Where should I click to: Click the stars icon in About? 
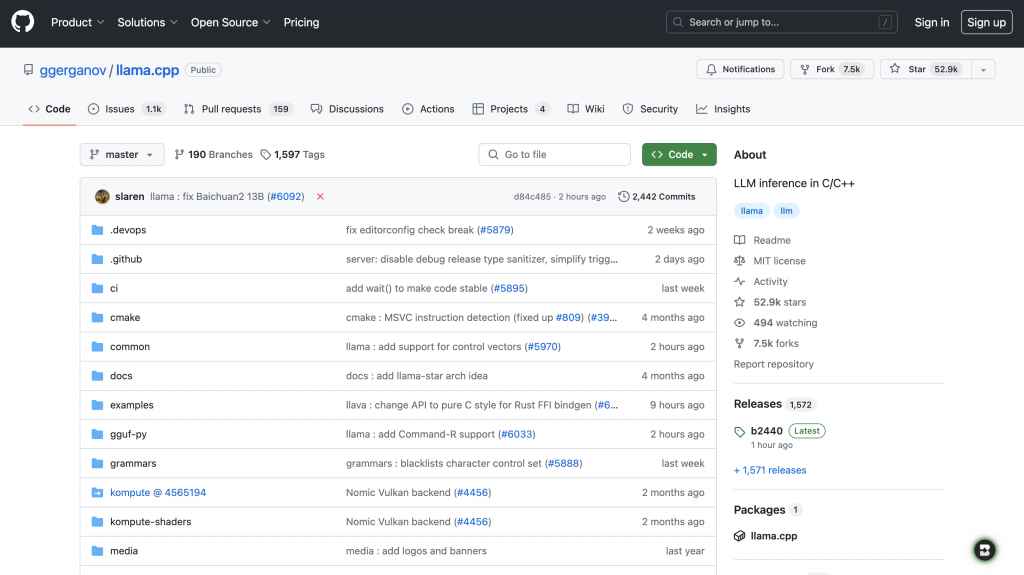tap(739, 302)
